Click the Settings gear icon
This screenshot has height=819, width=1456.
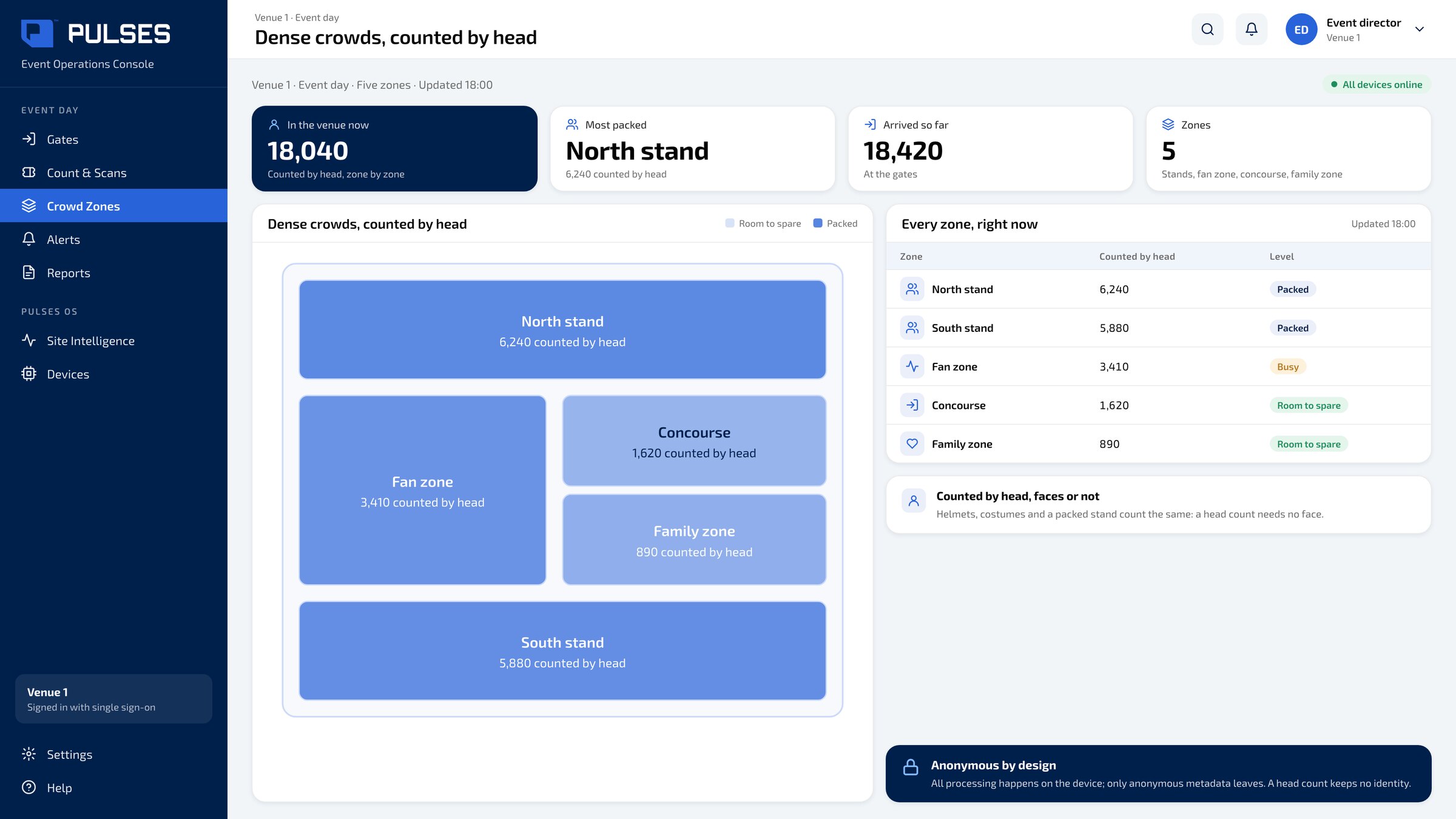(29, 753)
